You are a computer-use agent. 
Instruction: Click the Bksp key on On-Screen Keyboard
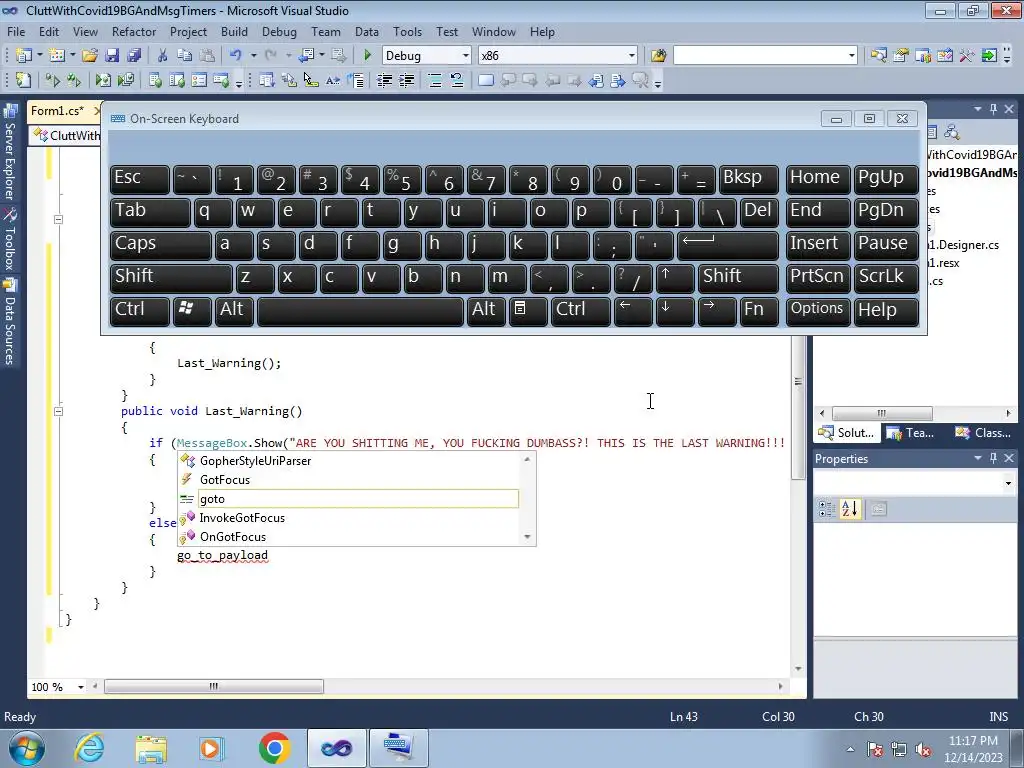point(748,178)
